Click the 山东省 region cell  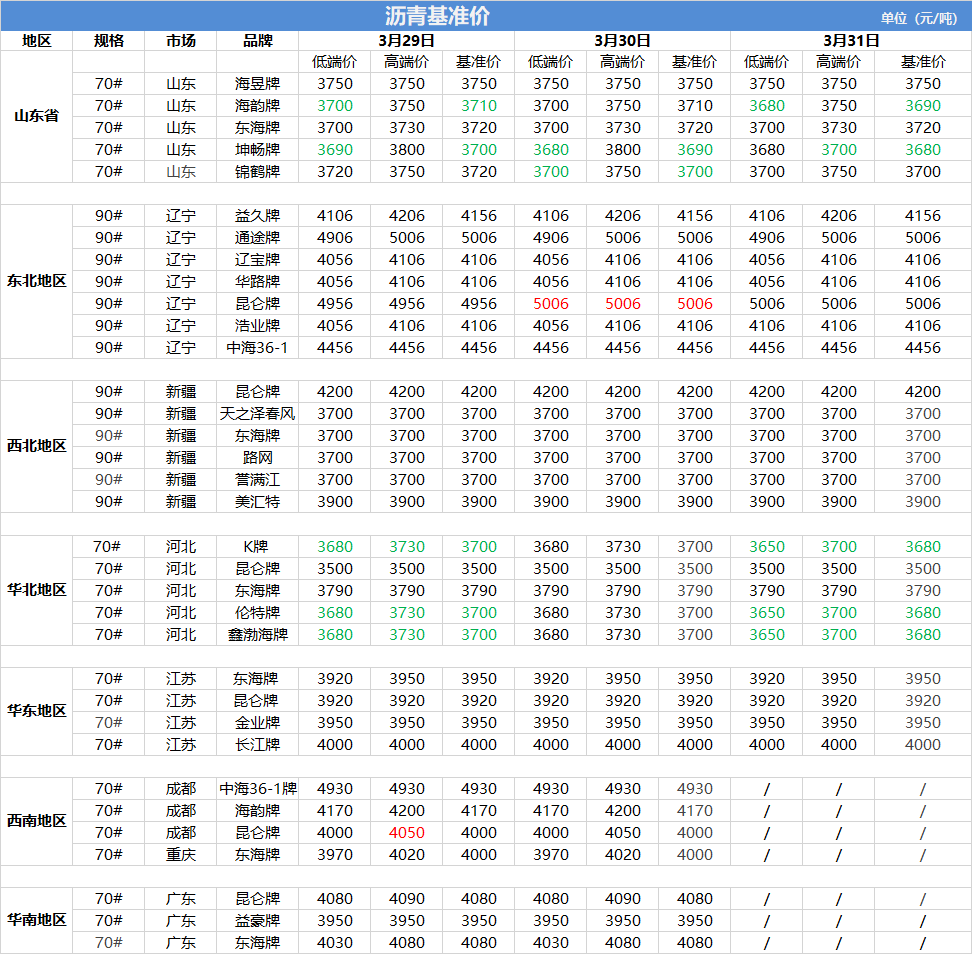pos(36,116)
